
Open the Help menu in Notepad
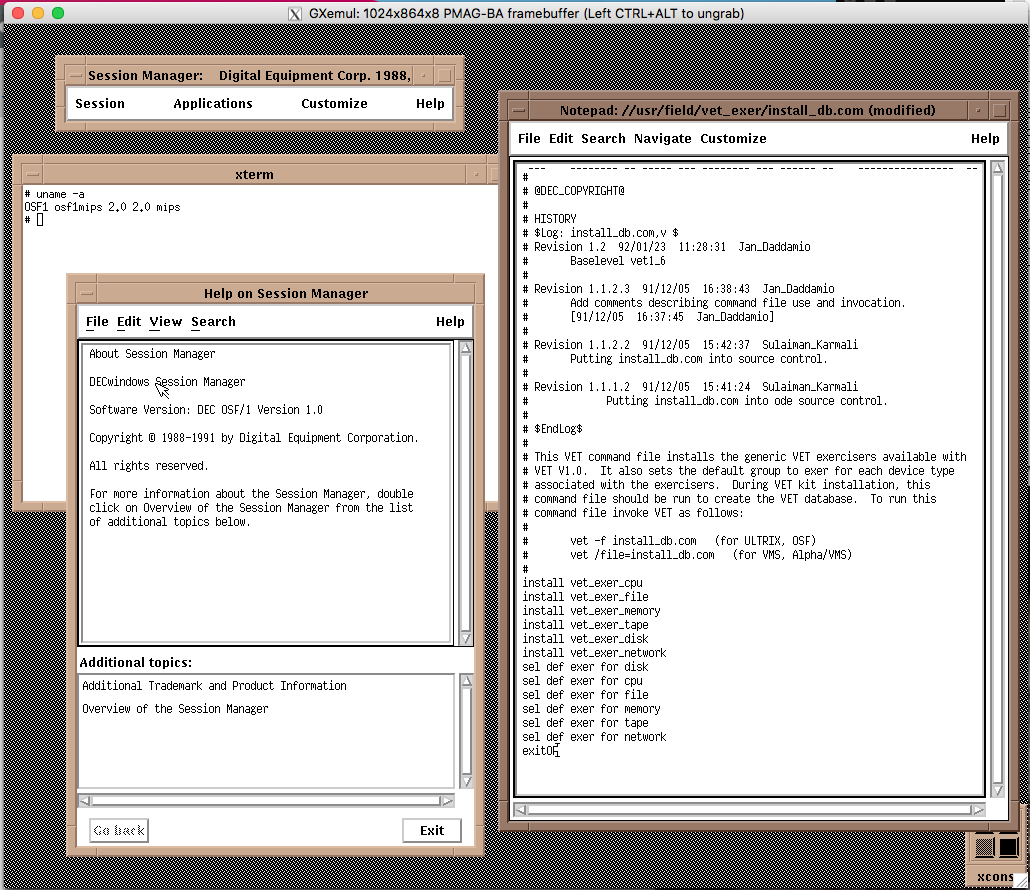click(985, 139)
